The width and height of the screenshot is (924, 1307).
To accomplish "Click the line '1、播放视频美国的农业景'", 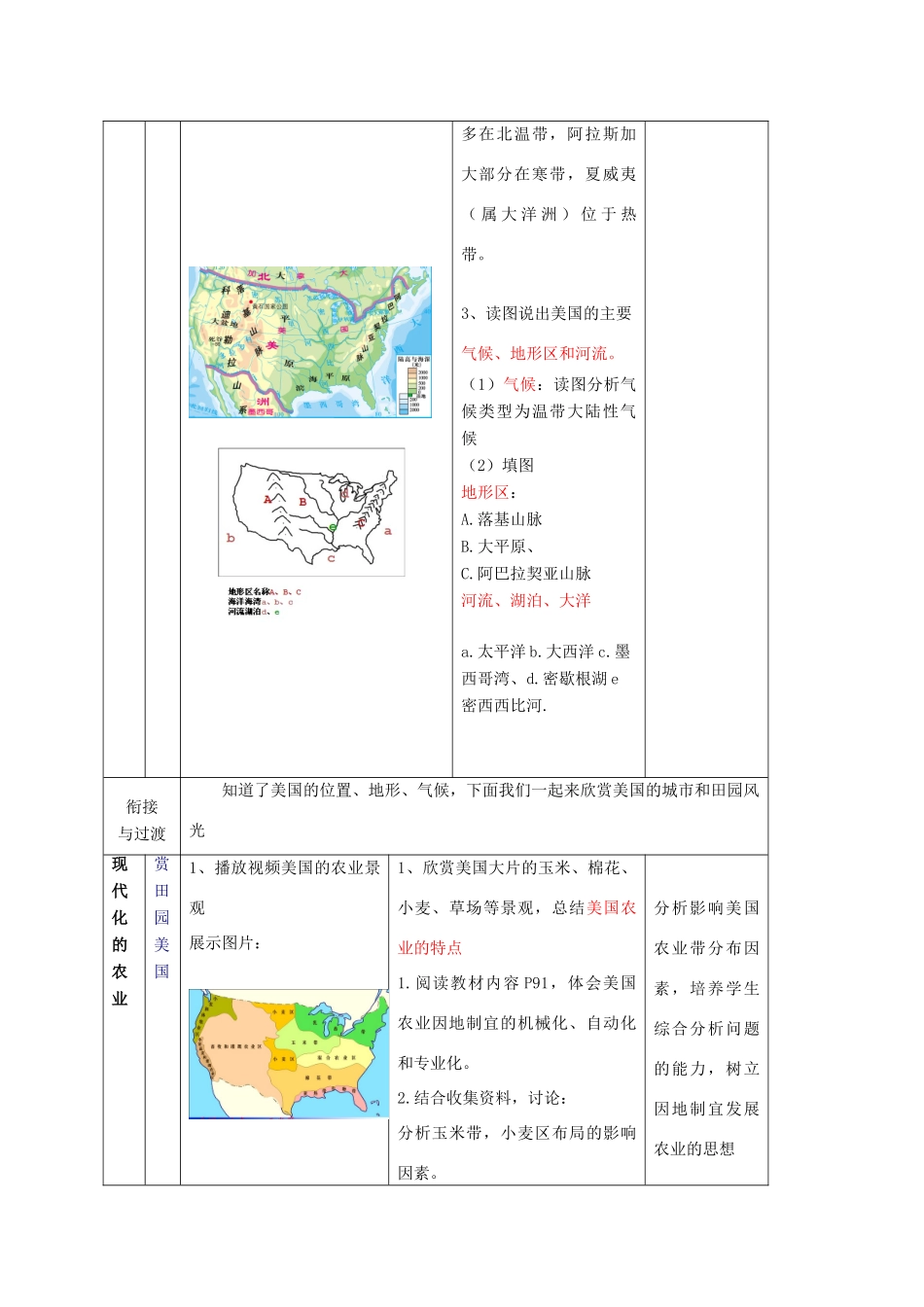I will (x=285, y=868).
